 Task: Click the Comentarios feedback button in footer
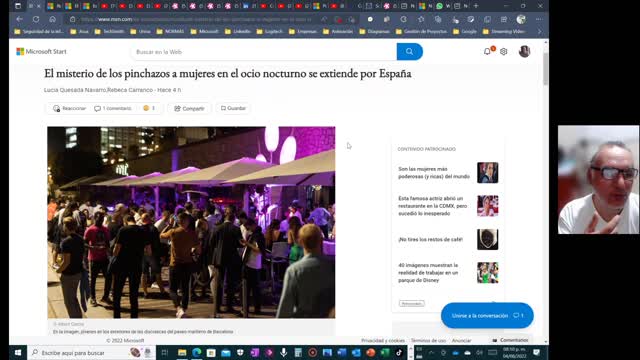pyautogui.click(x=510, y=340)
